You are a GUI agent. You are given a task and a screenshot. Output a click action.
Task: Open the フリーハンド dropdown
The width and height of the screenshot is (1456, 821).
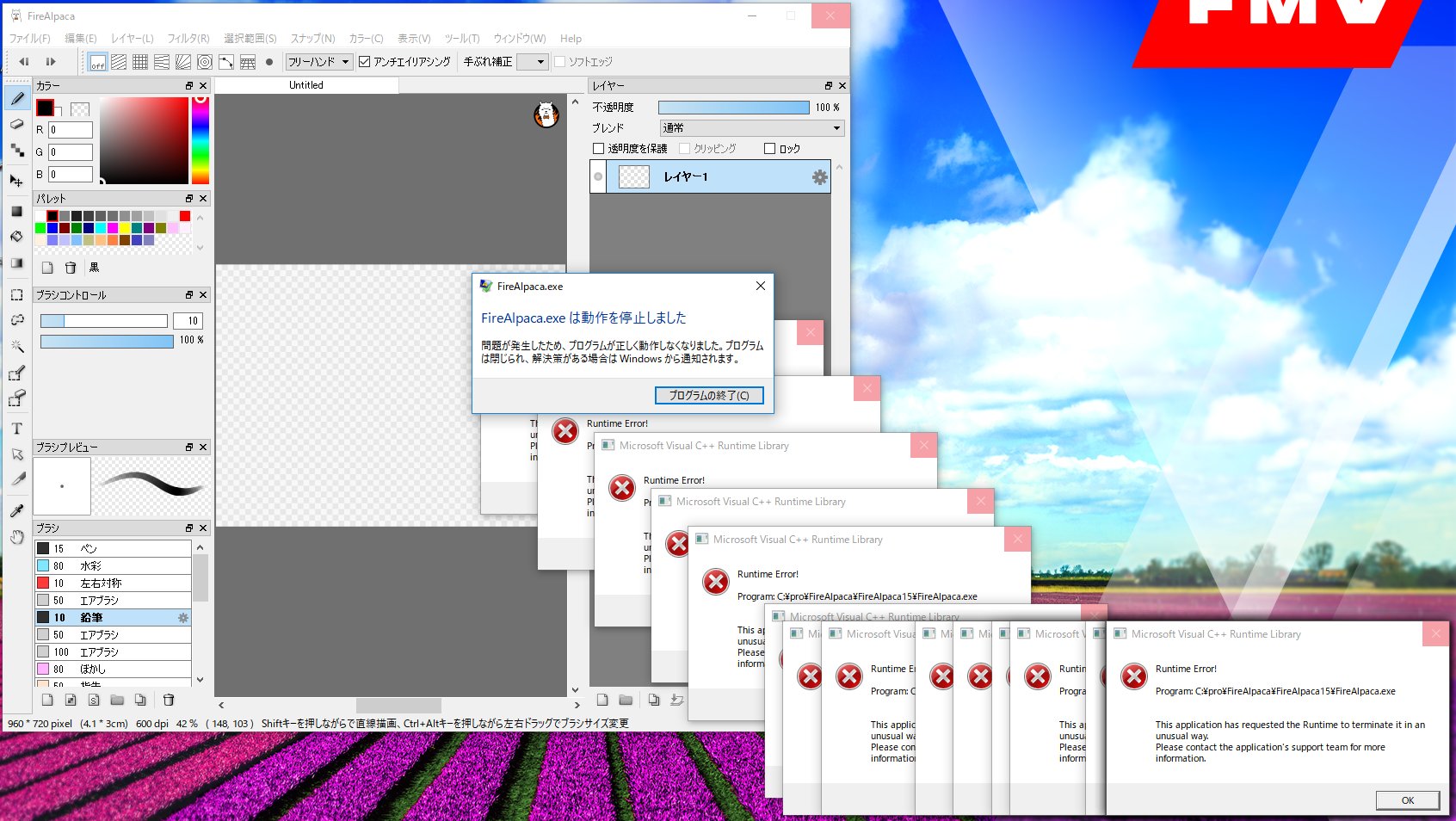point(318,62)
